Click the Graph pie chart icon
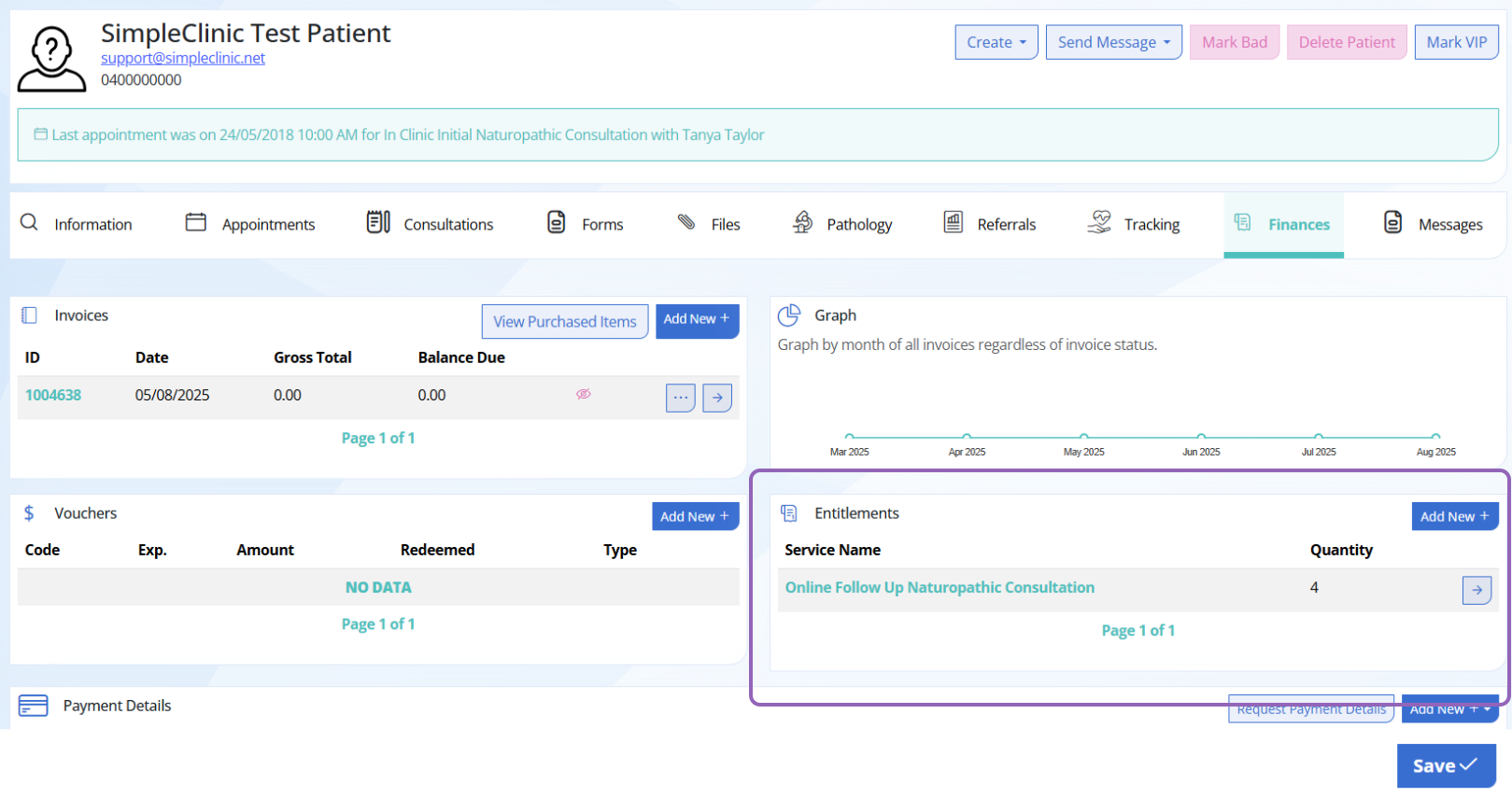The image size is (1512, 798). pyautogui.click(x=789, y=315)
